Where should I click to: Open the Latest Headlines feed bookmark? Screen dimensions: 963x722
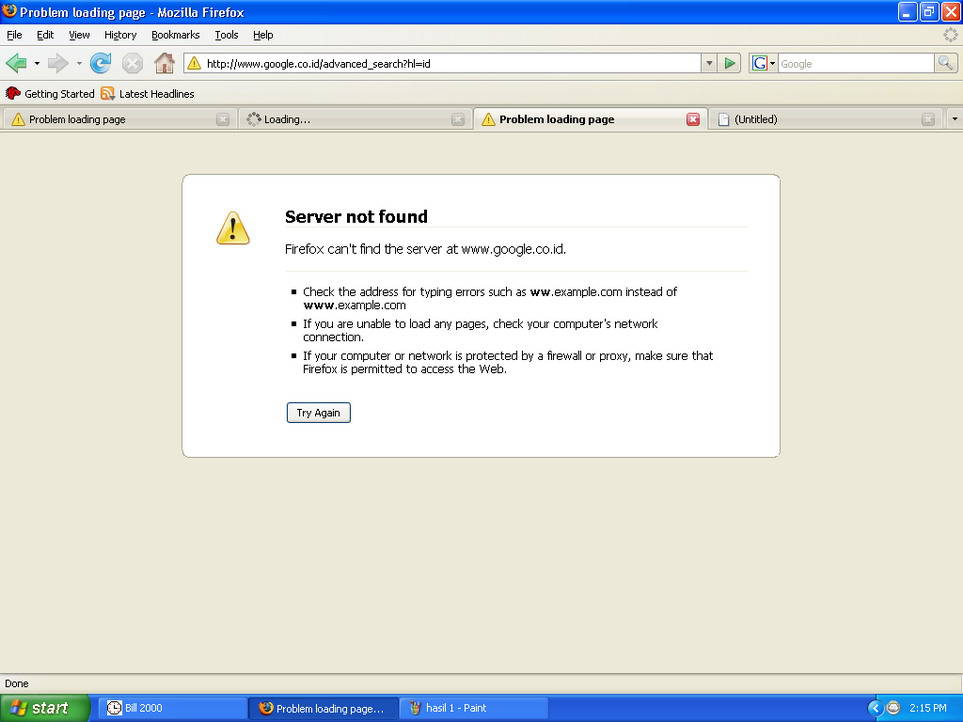pos(147,94)
